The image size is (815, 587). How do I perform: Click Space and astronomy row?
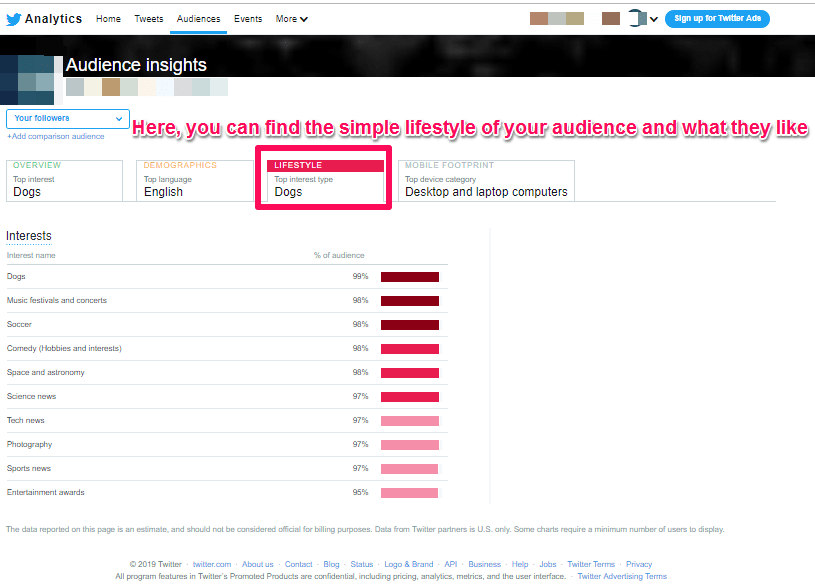coord(227,373)
